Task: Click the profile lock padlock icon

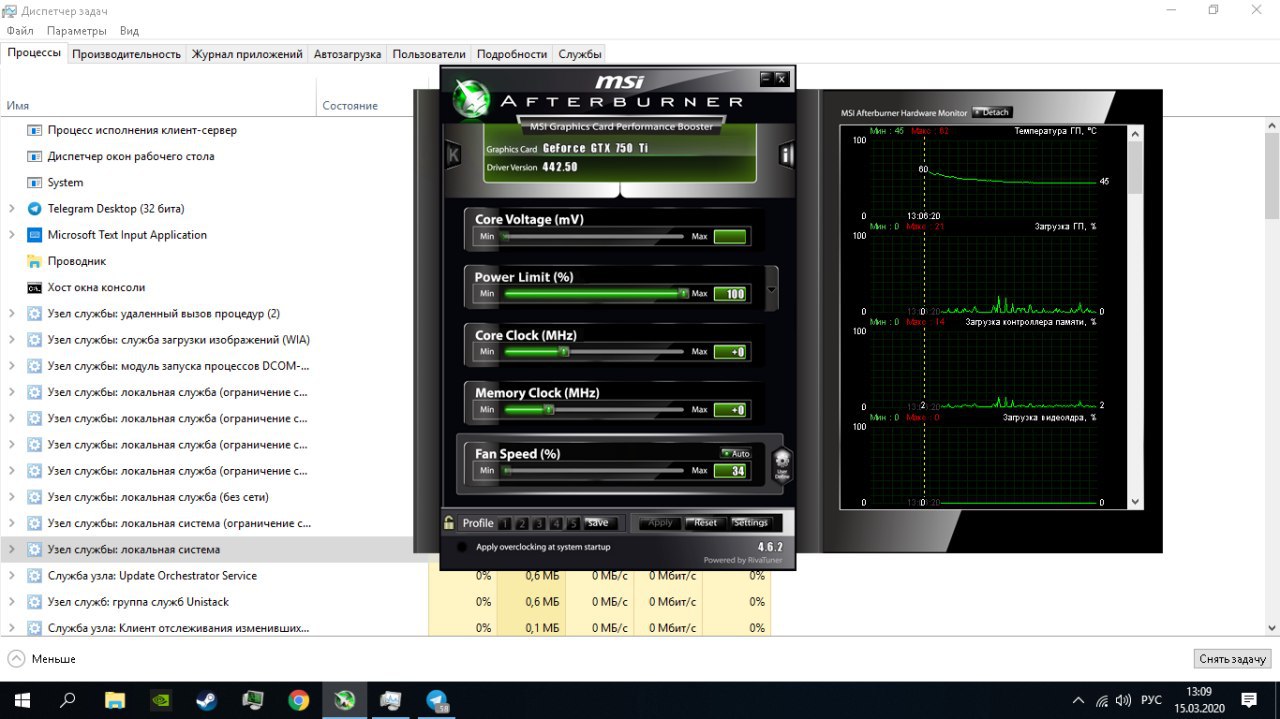Action: click(450, 522)
